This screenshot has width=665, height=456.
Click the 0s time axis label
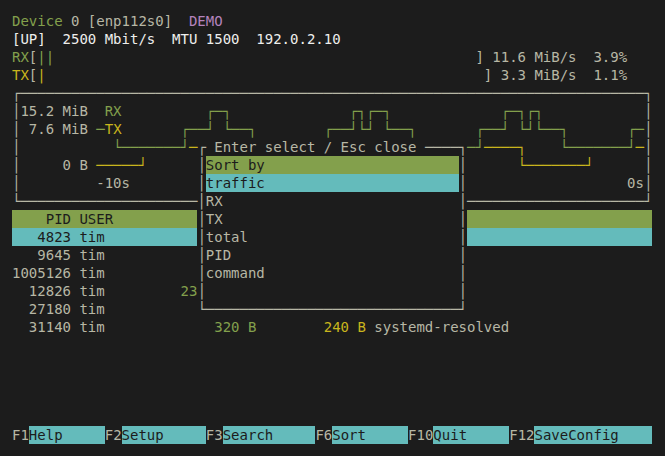[635, 183]
